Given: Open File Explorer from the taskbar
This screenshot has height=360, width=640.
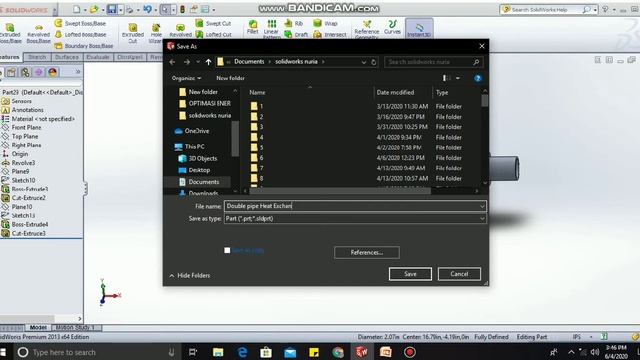Looking at the screenshot, I should tap(218, 352).
